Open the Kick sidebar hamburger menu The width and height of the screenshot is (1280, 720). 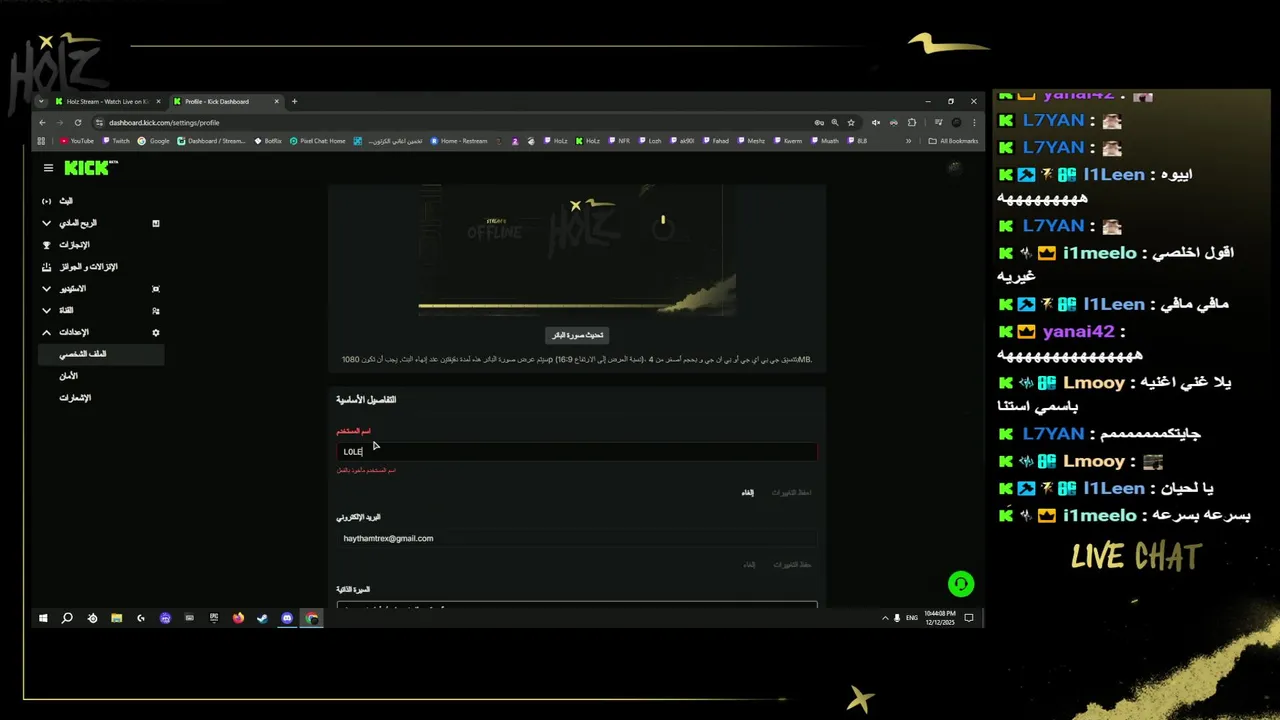click(x=48, y=168)
